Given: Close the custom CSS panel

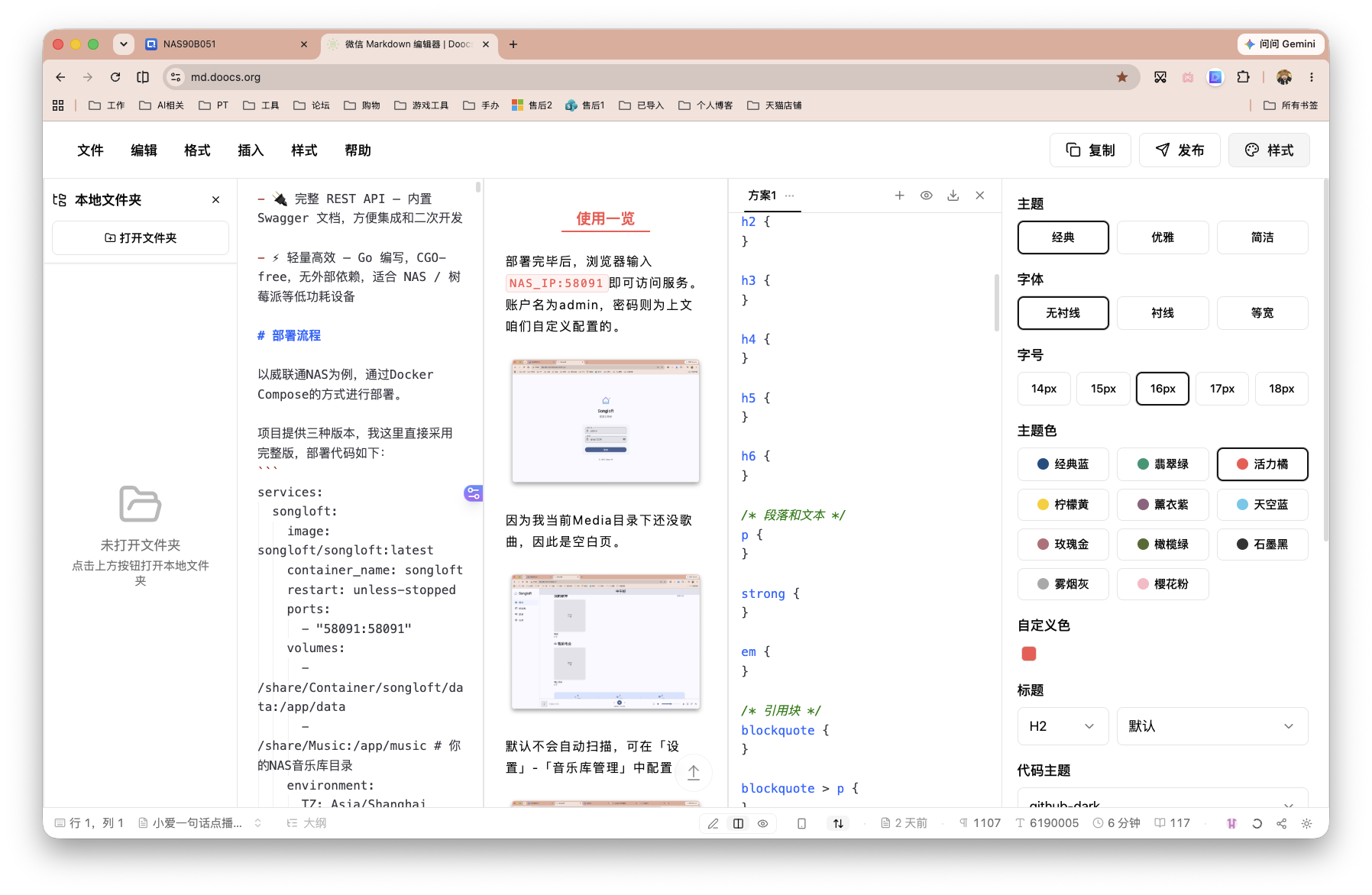Looking at the screenshot, I should pos(980,195).
